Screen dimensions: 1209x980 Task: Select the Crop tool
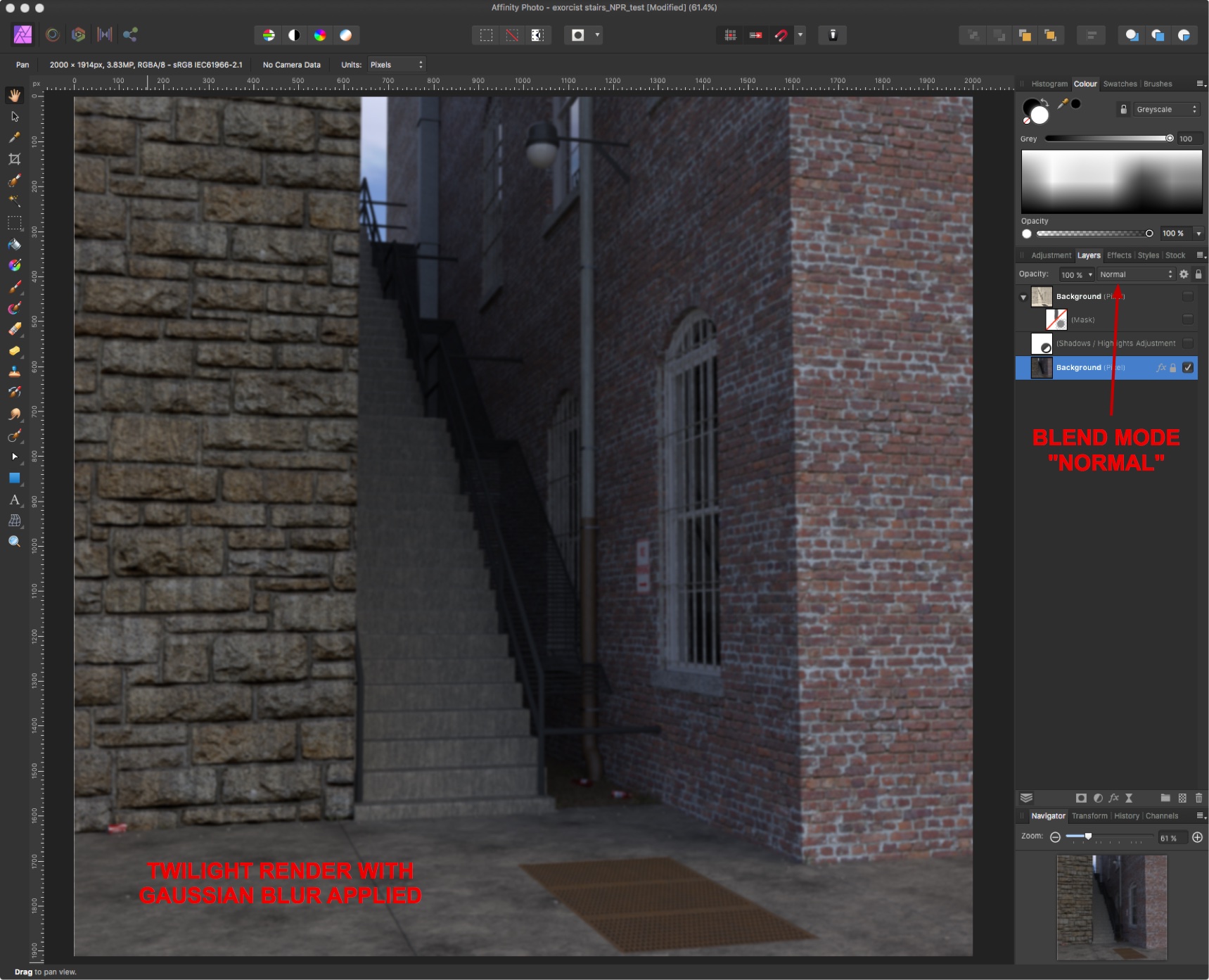[x=14, y=159]
